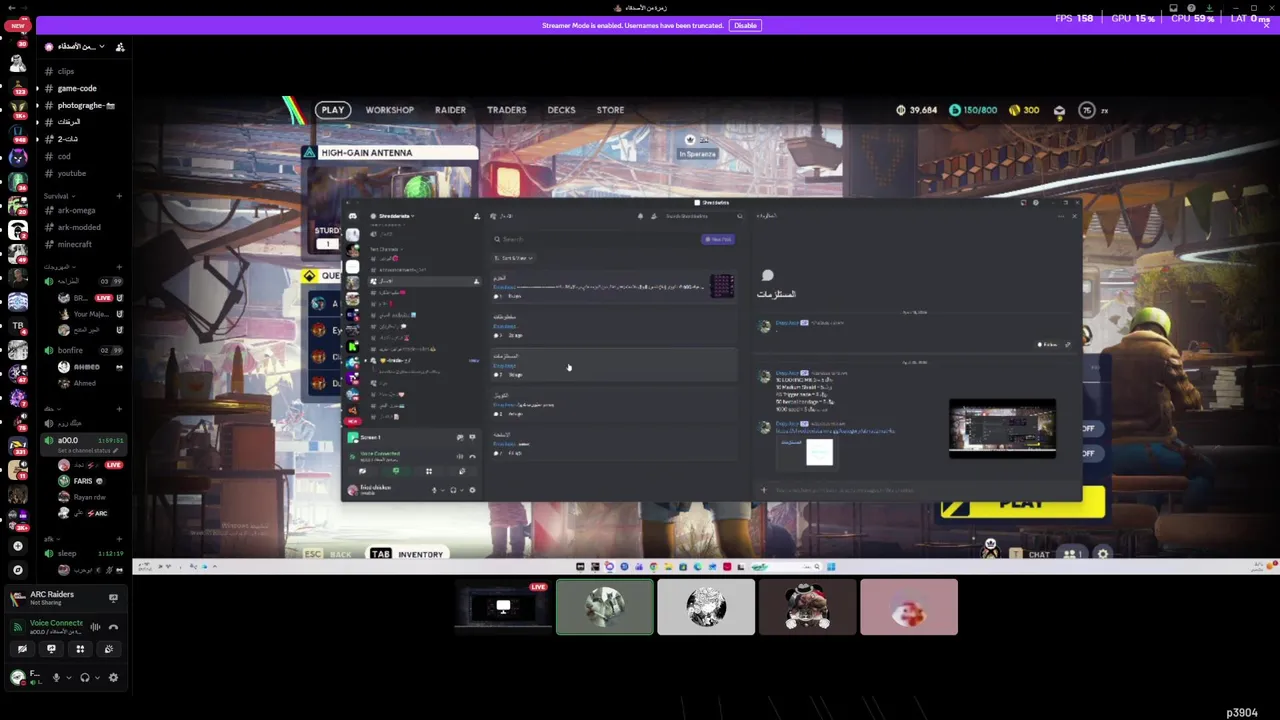Viewport: 1280px width, 720px height.
Task: Toggle the camera on
Action: (x=22, y=649)
